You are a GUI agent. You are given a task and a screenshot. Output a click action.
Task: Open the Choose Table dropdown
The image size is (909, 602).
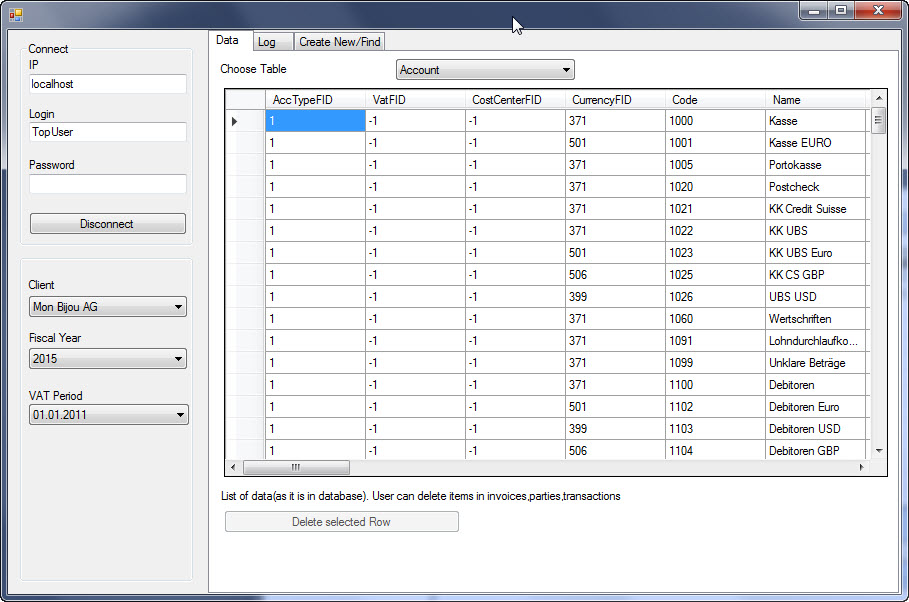click(485, 70)
